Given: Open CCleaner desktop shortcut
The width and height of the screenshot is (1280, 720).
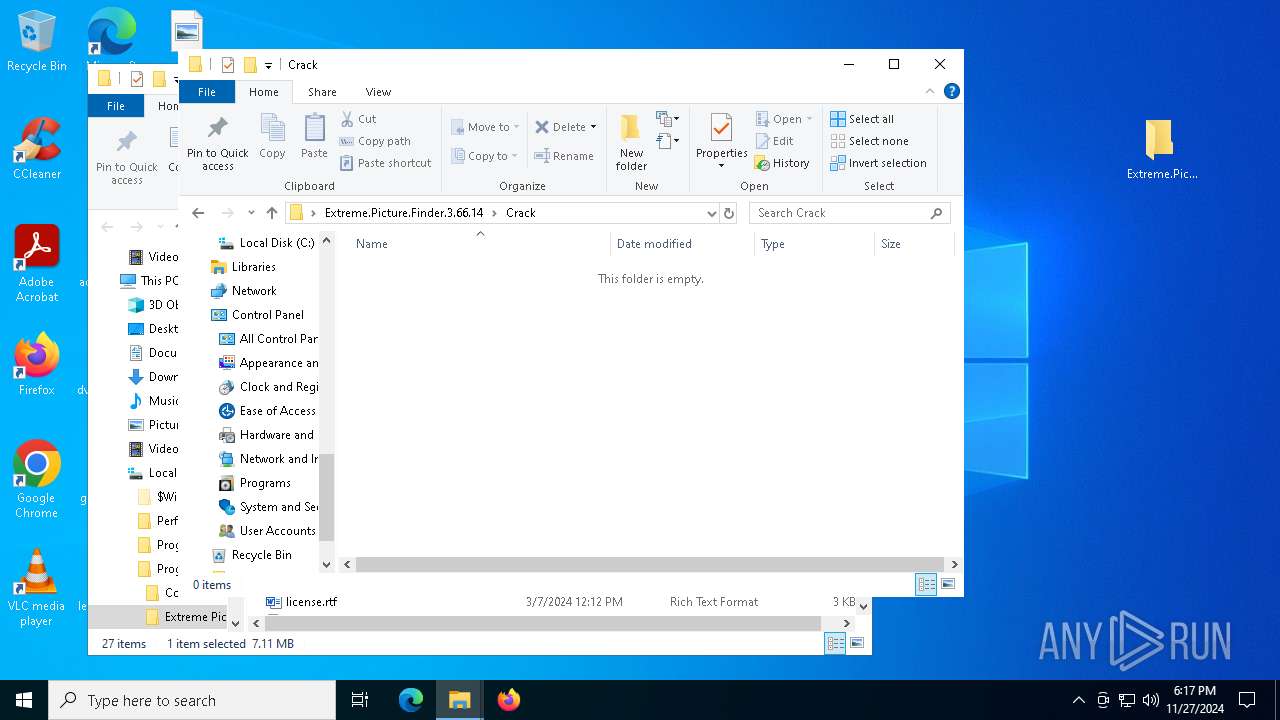Looking at the screenshot, I should click(x=37, y=149).
